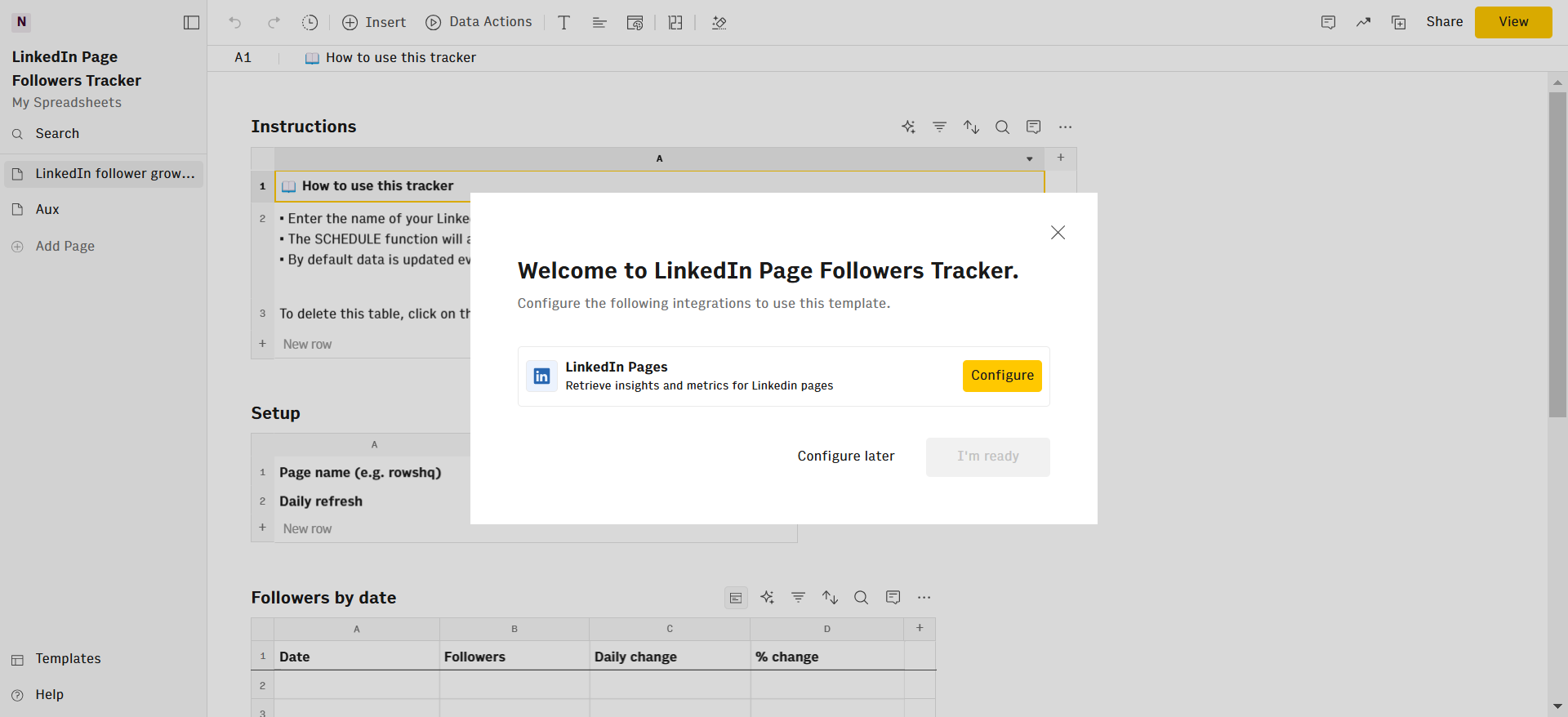Screen dimensions: 1568x717
Task: Click the Instructions table title
Action: click(x=304, y=127)
